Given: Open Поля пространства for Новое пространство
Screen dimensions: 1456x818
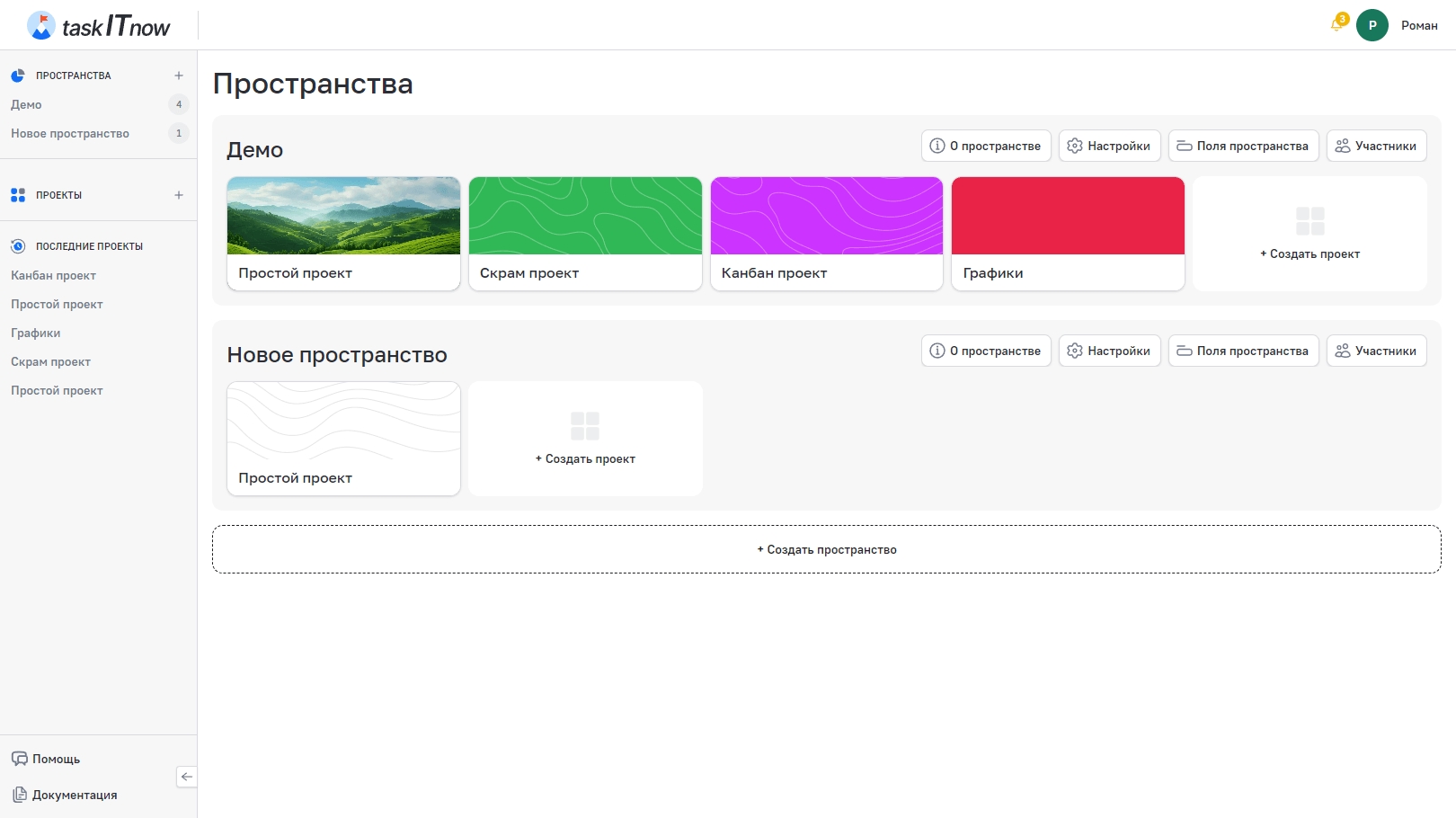Looking at the screenshot, I should click(x=1243, y=351).
